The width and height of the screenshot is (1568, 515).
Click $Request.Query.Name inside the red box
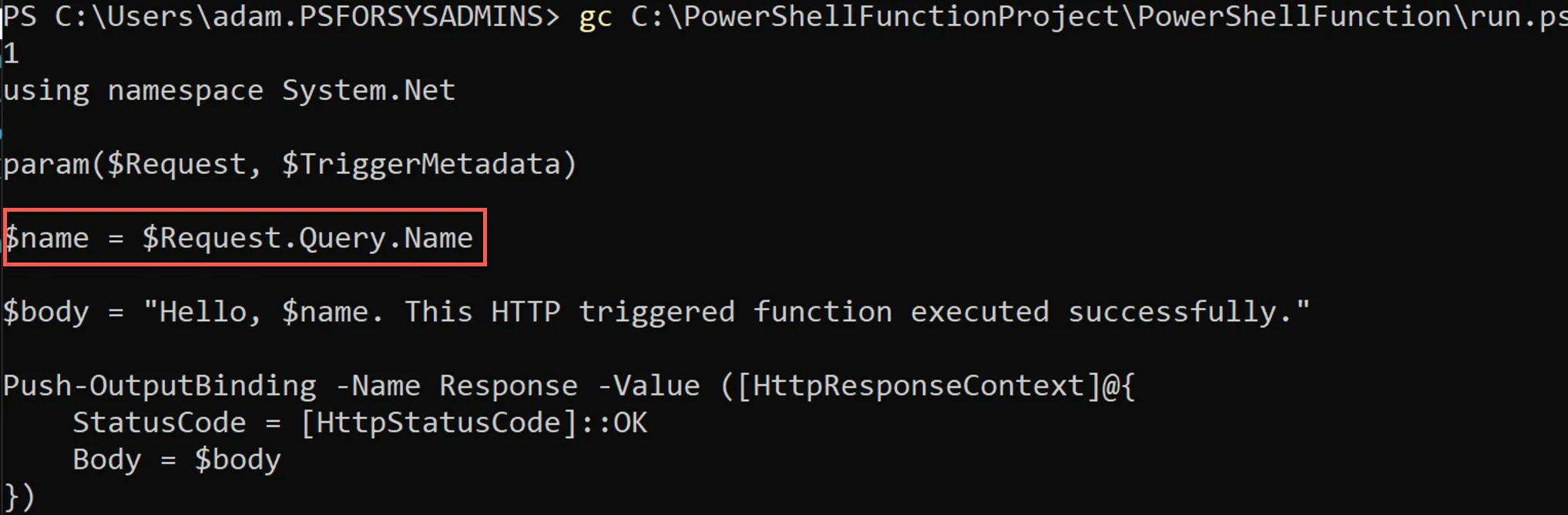pos(307,238)
